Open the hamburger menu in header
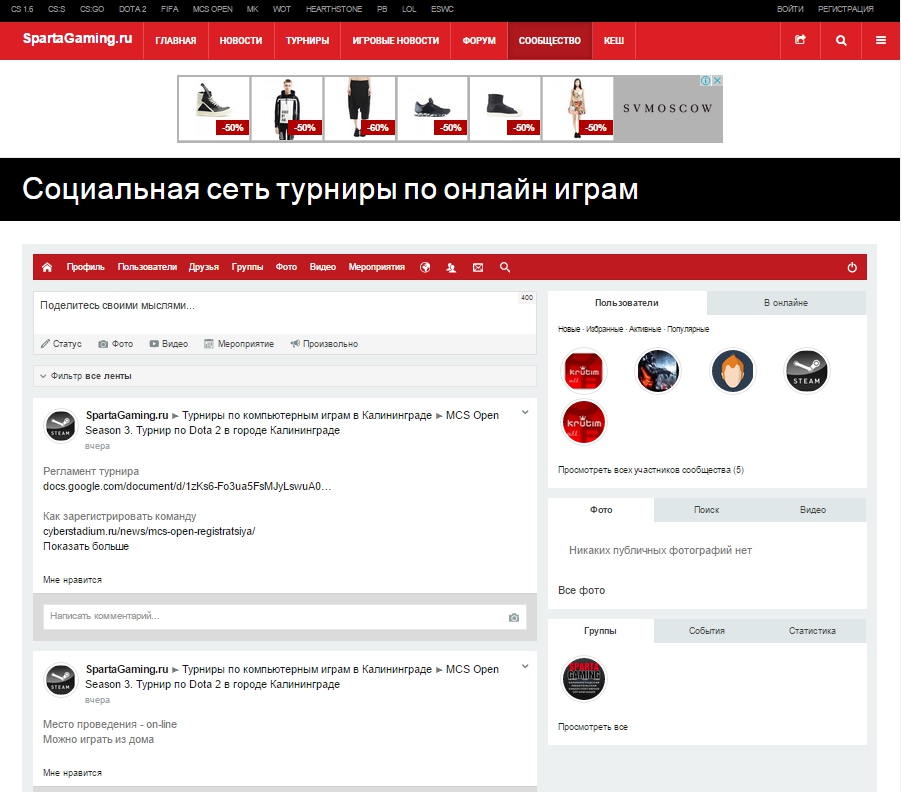The width and height of the screenshot is (901, 792). [x=880, y=40]
